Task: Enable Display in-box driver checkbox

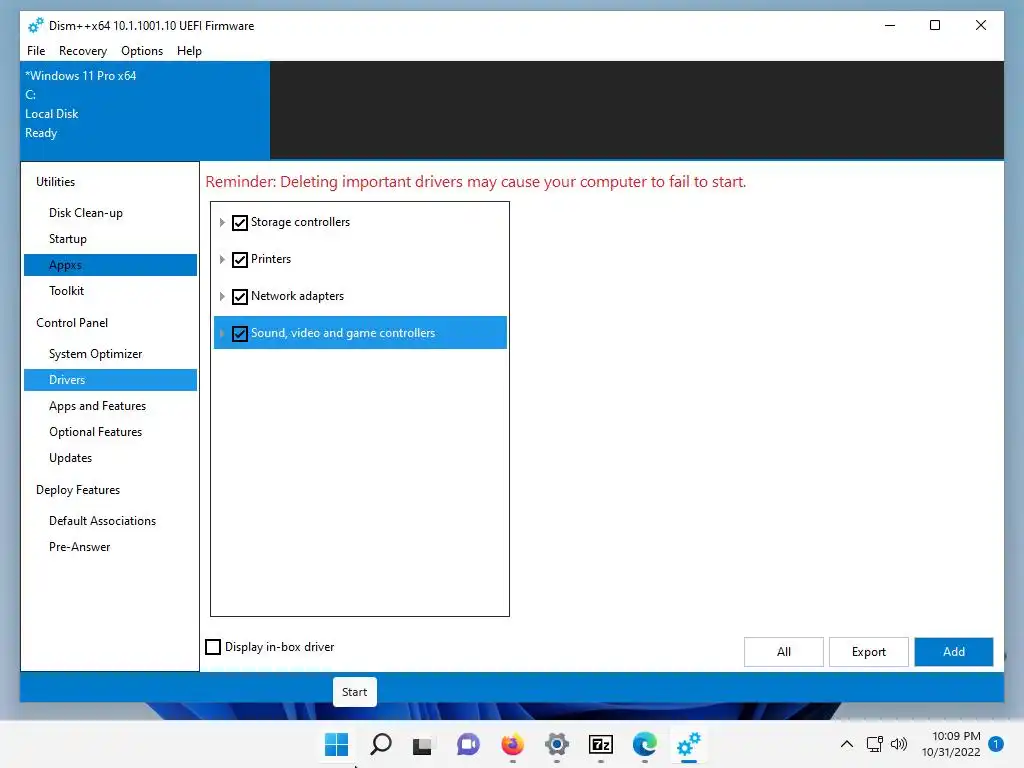Action: pyautogui.click(x=213, y=647)
